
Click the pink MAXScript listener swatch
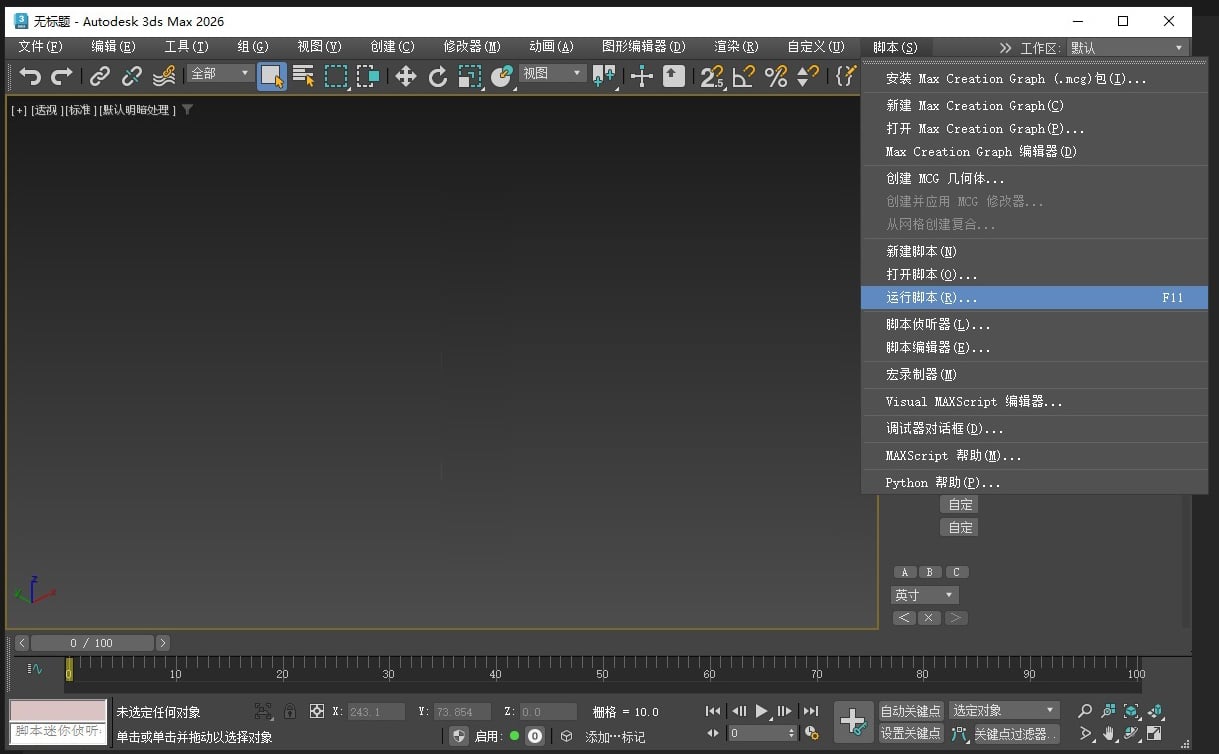[58, 711]
